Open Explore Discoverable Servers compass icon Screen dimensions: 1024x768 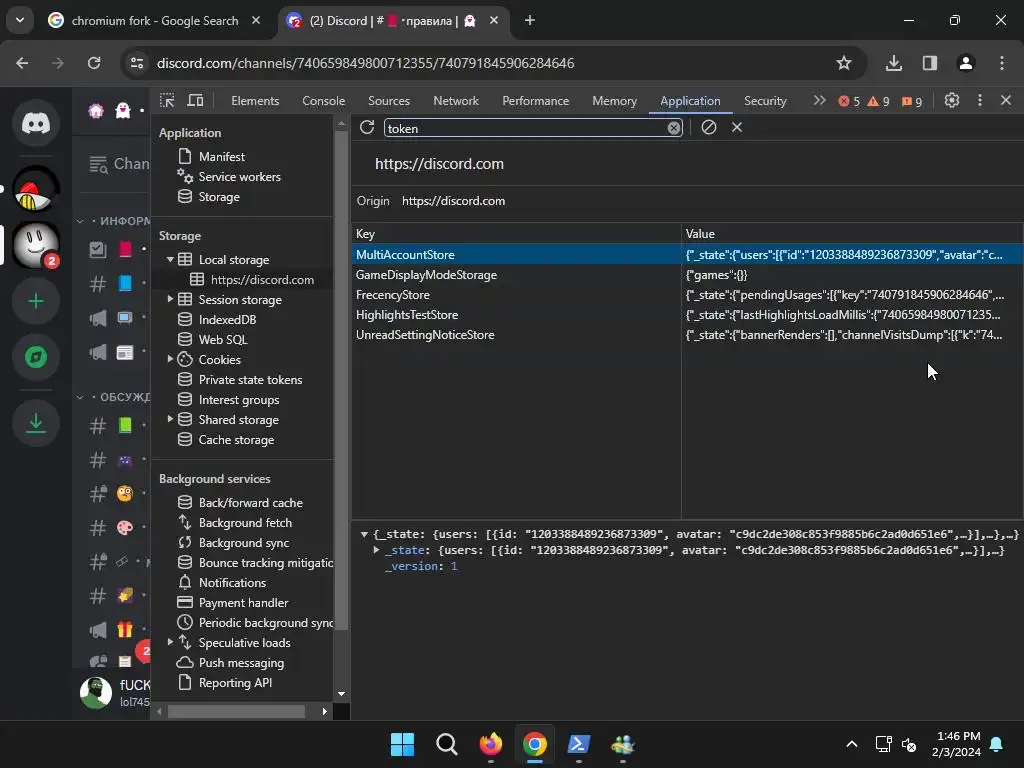[x=36, y=357]
